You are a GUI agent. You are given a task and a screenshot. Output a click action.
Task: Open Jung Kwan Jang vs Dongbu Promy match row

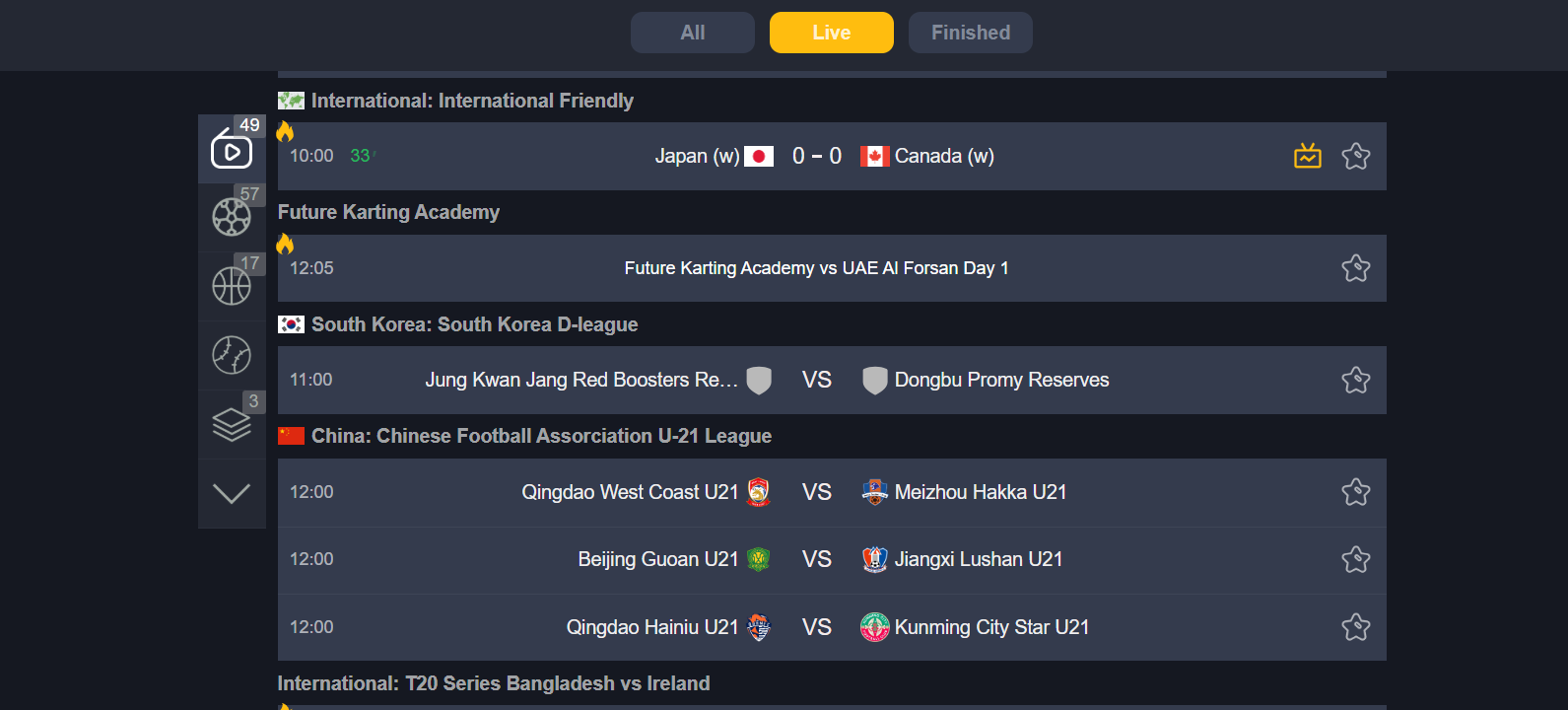832,380
